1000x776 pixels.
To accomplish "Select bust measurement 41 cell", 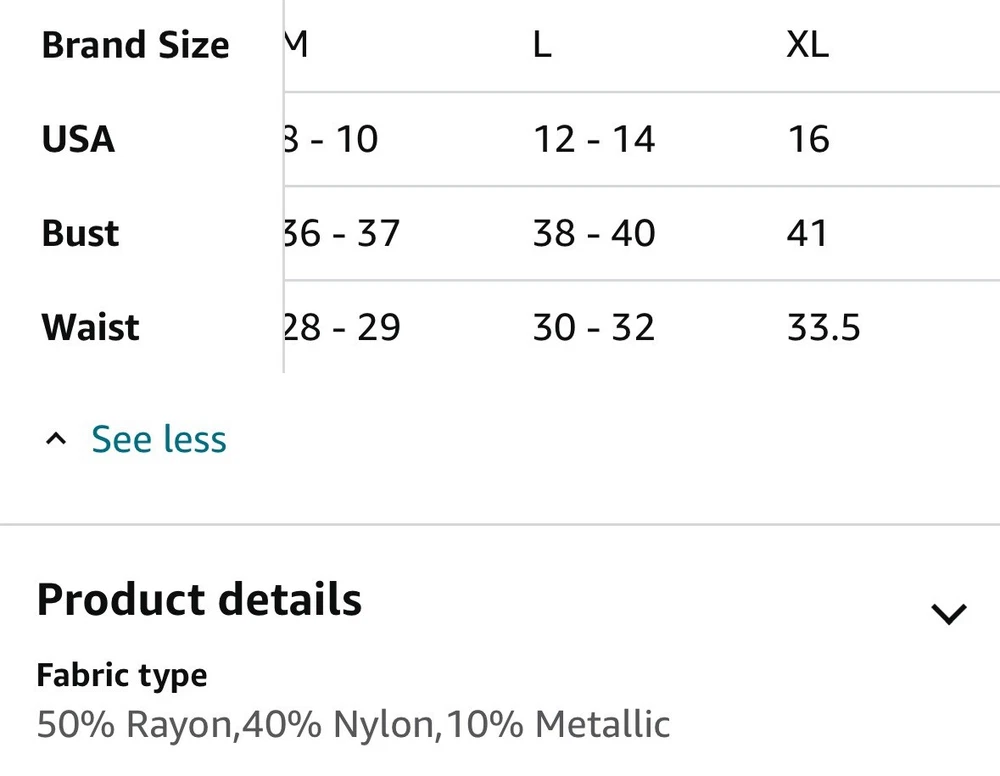I will coord(807,233).
